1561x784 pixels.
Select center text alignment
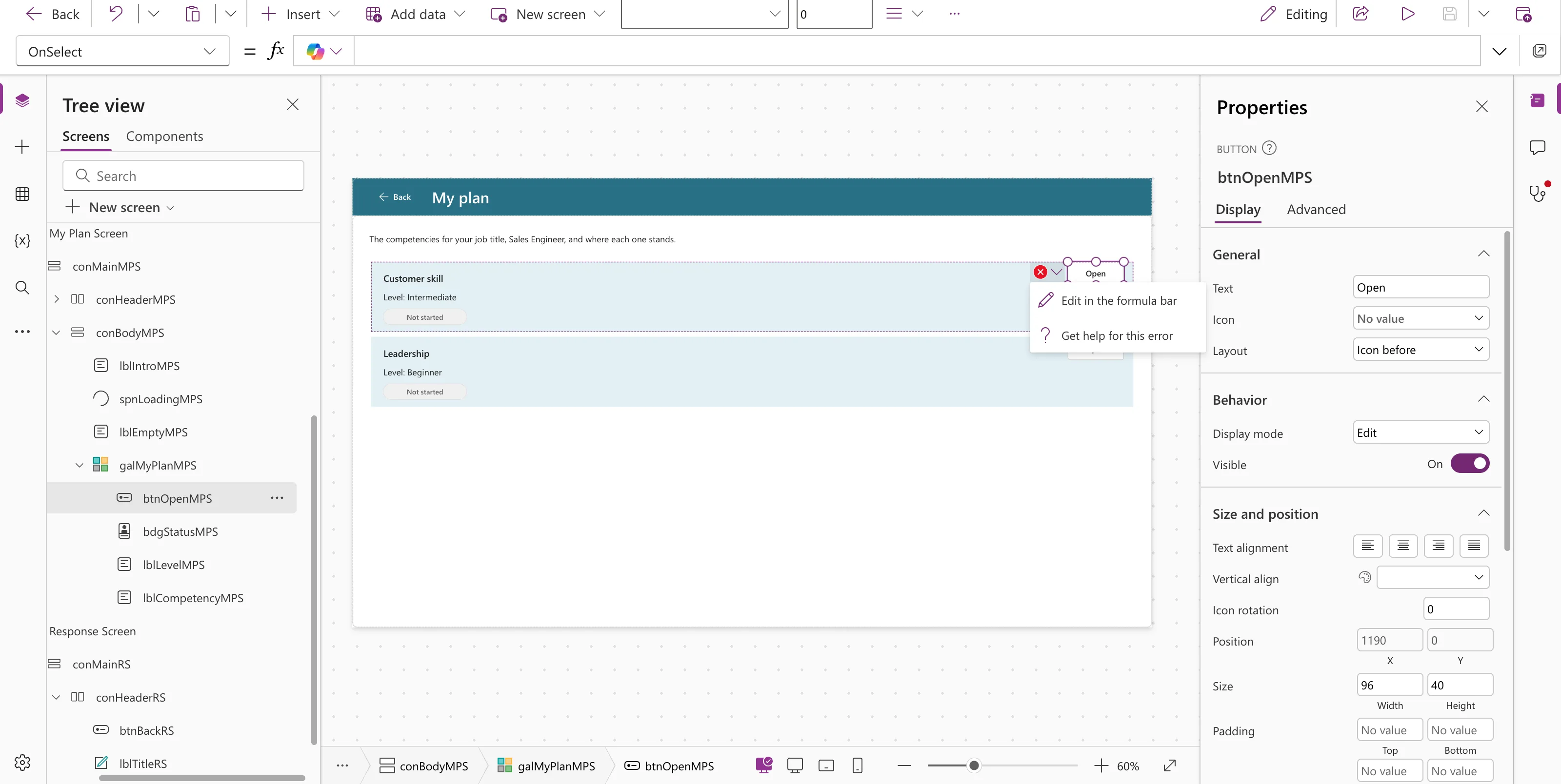[1403, 546]
